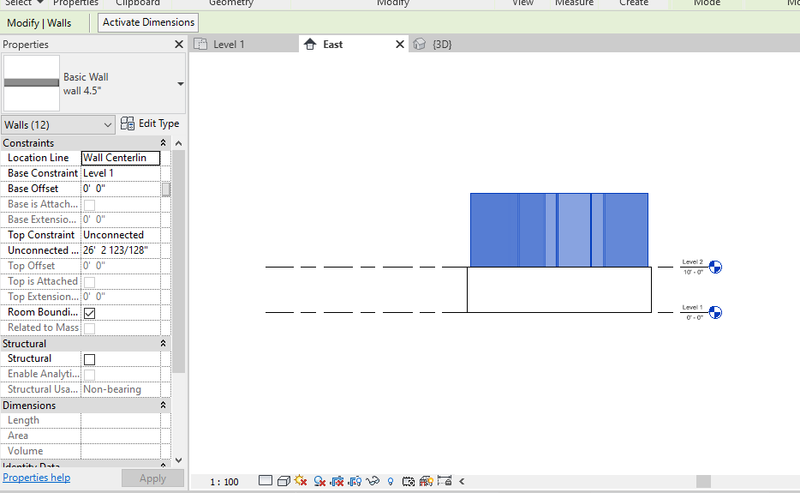The height and width of the screenshot is (493, 800).
Task: Open the wall type selector dropdown arrow
Action: click(180, 84)
